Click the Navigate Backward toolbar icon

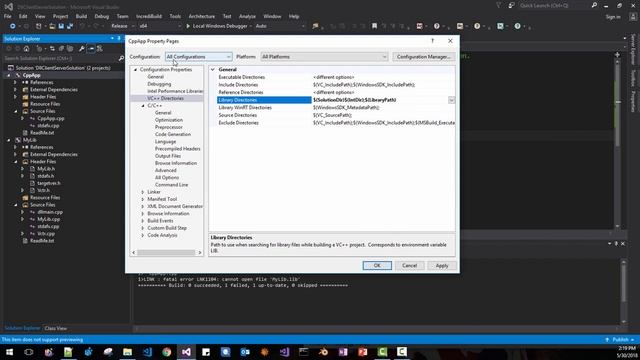click(x=13, y=26)
